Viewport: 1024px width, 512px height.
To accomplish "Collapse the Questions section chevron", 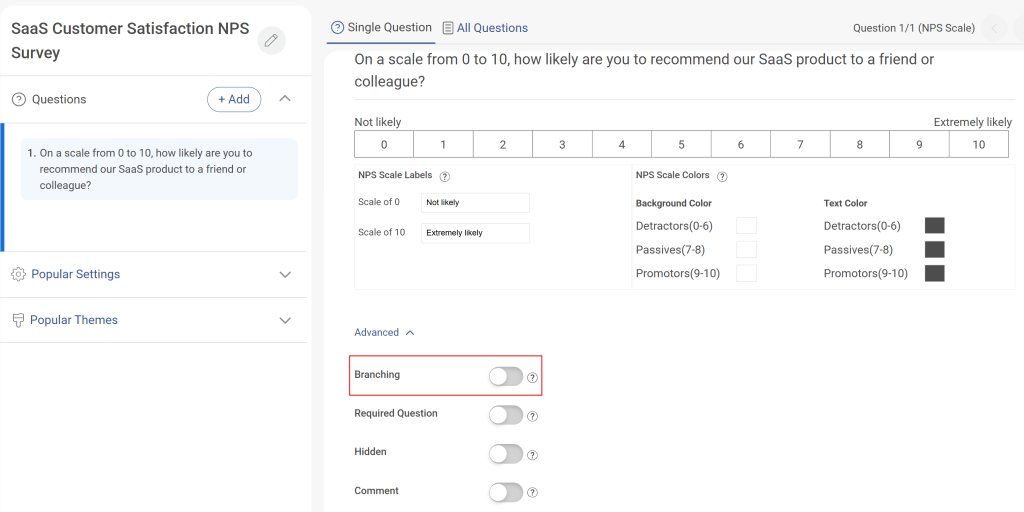I will (x=285, y=99).
